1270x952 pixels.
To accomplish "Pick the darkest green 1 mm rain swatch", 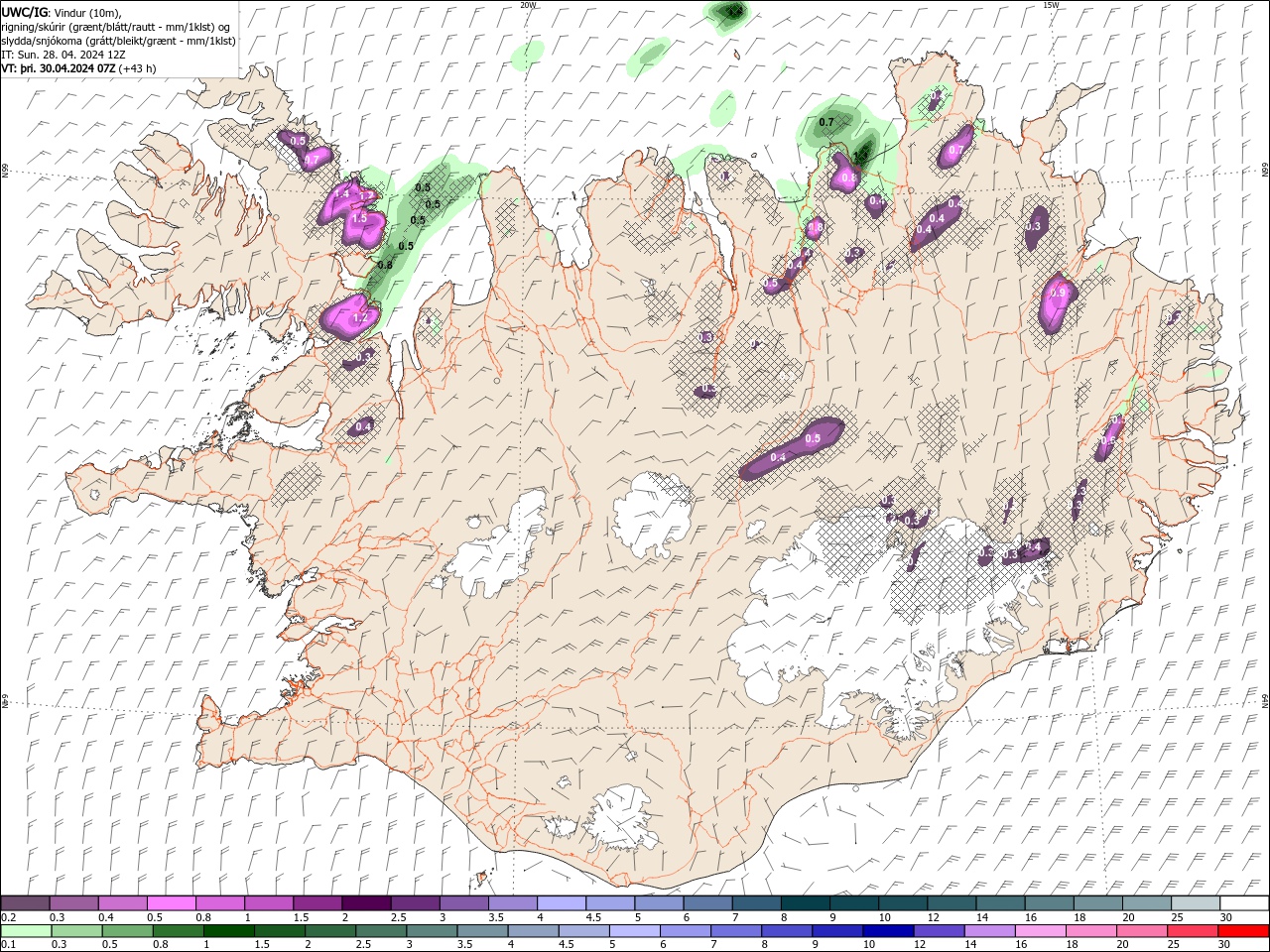I will (228, 931).
